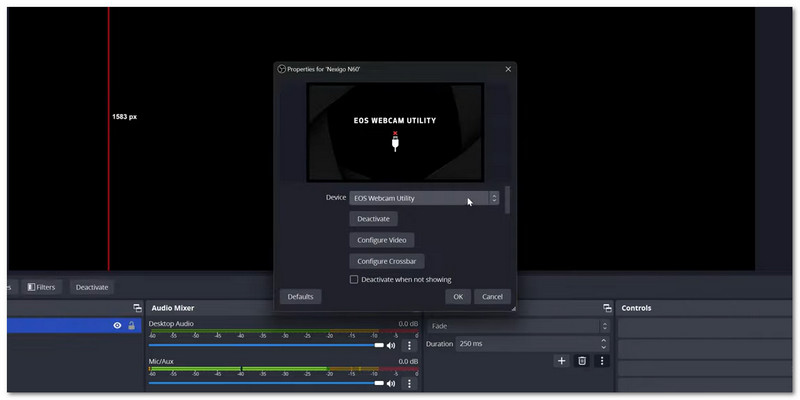Open Filters for the selected source

[41, 287]
